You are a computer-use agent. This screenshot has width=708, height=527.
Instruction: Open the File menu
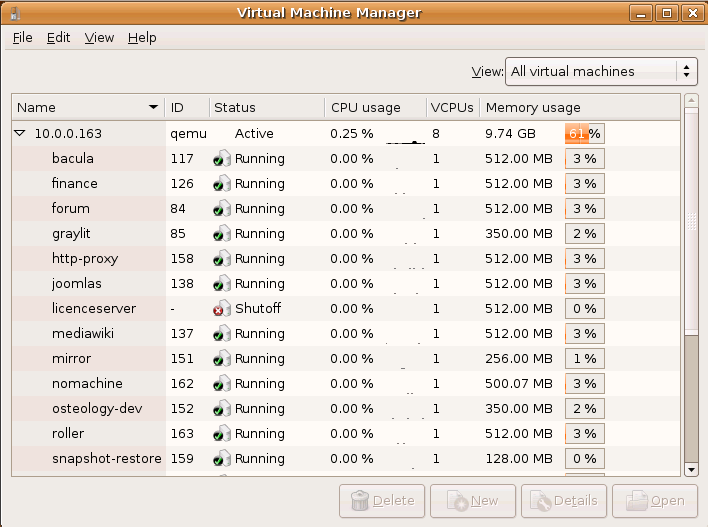point(22,37)
